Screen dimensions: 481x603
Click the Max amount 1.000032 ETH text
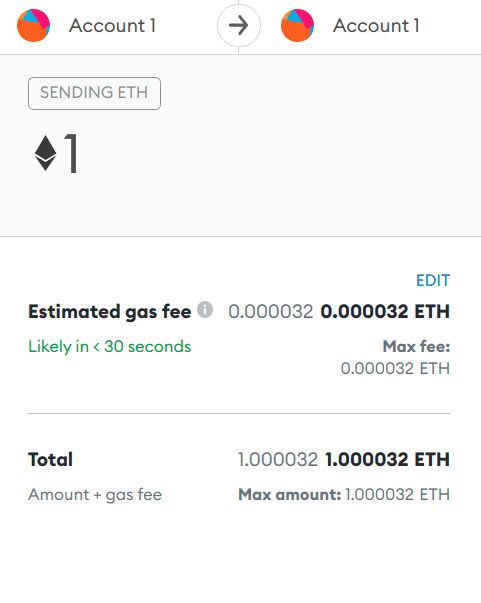click(x=344, y=495)
